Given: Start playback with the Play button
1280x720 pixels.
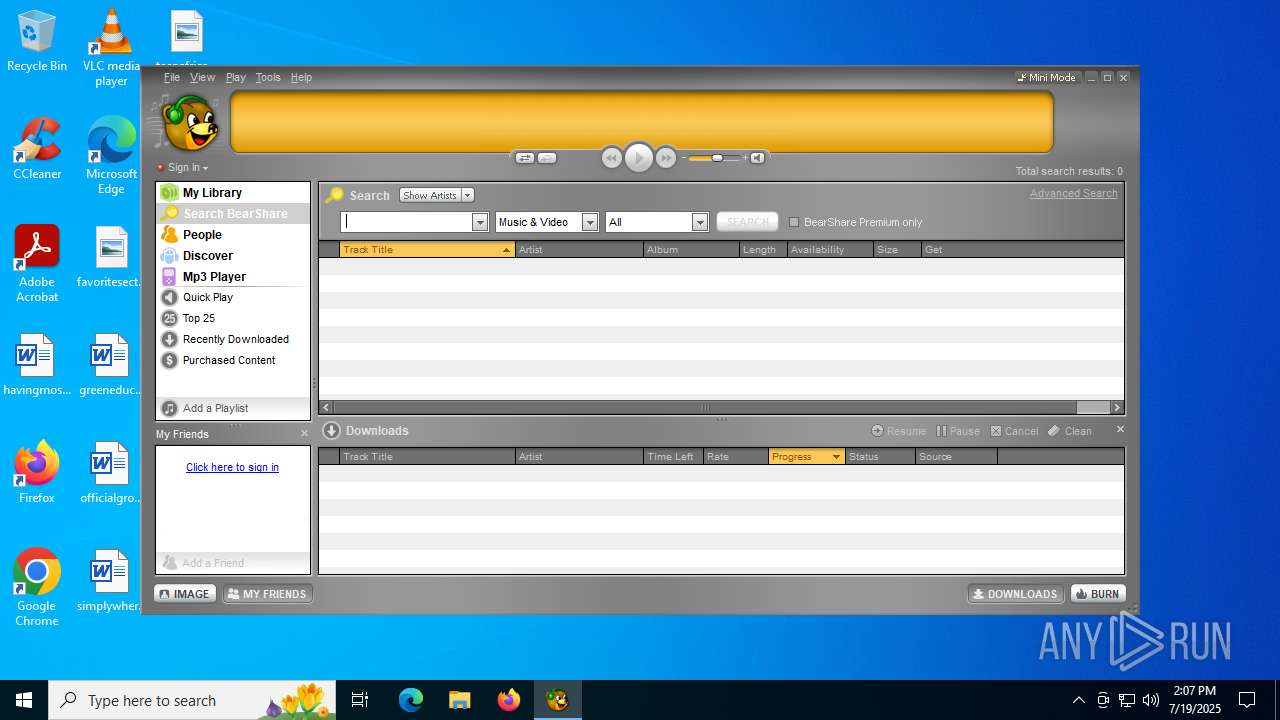Looking at the screenshot, I should coord(638,158).
